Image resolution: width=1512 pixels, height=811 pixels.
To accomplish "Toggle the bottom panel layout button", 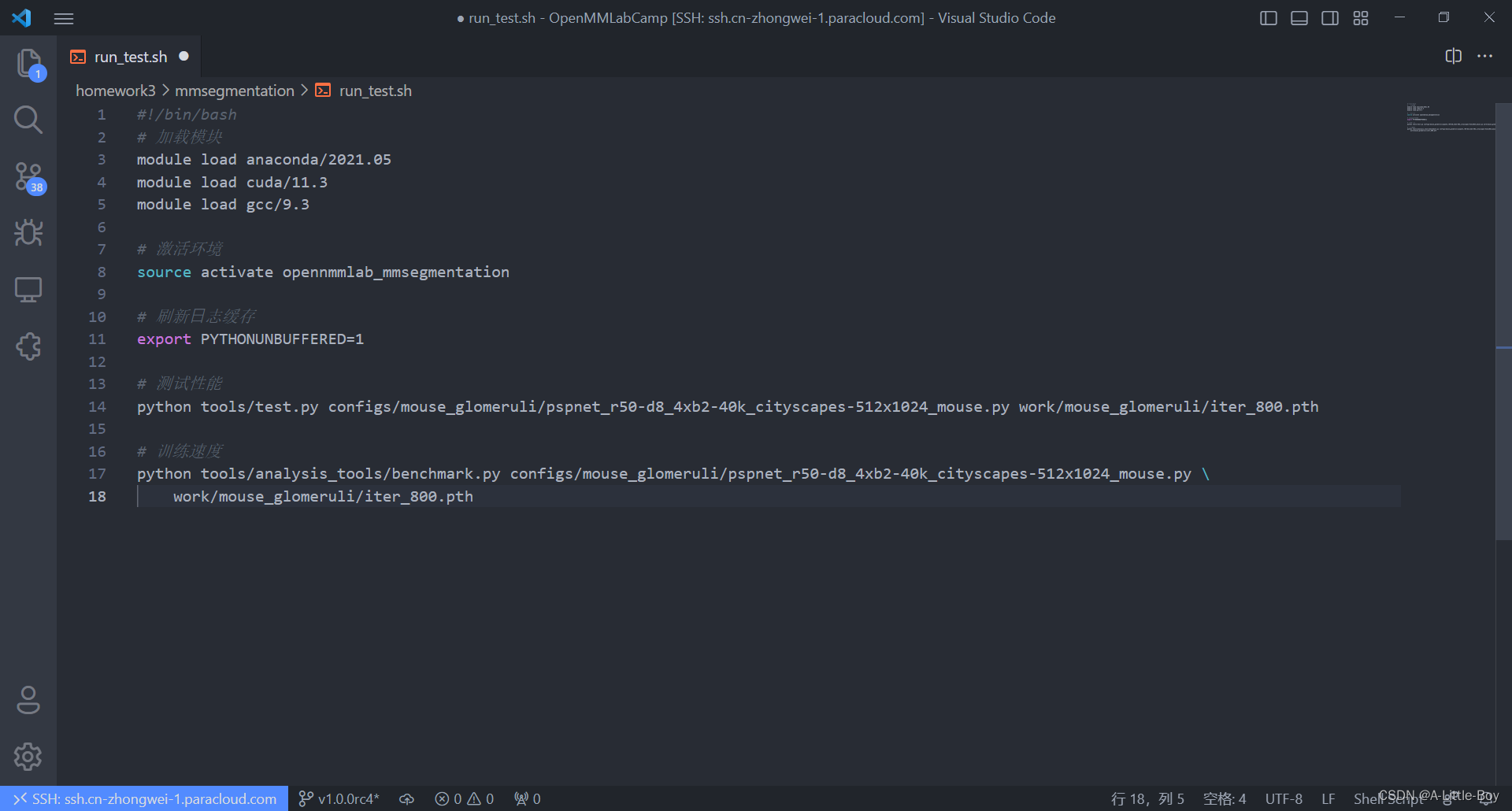I will coord(1299,18).
